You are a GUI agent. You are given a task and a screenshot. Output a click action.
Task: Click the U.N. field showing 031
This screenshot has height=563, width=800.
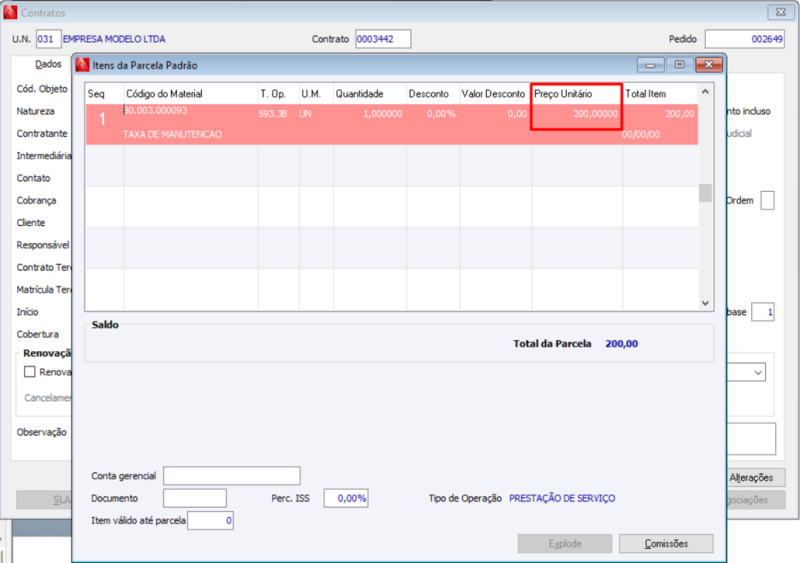(x=48, y=39)
